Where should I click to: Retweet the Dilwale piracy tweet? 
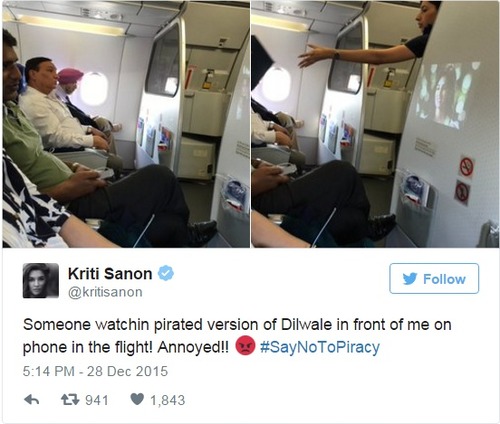coord(70,400)
